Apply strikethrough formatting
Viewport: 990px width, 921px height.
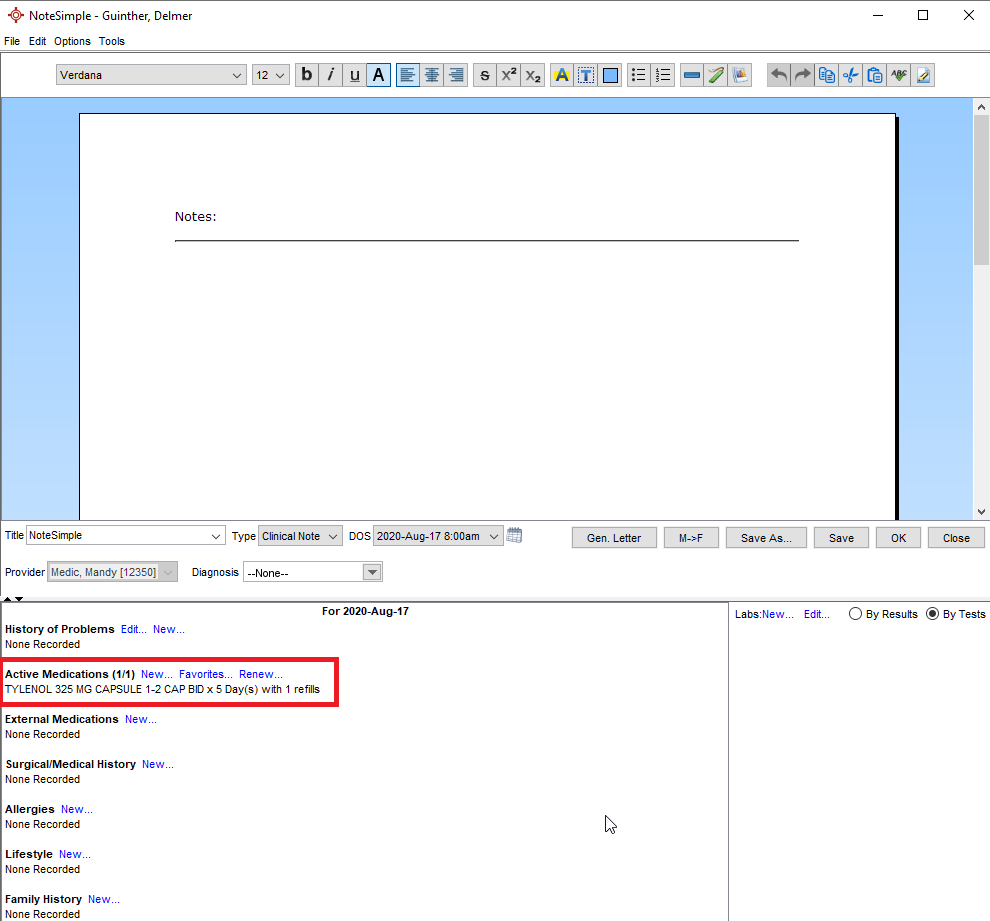coord(485,75)
